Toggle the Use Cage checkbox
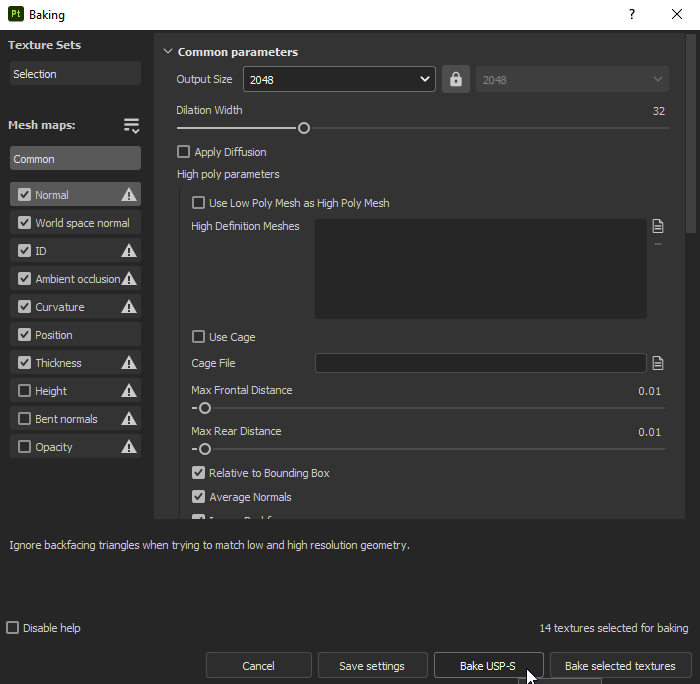This screenshot has width=700, height=684. (198, 337)
